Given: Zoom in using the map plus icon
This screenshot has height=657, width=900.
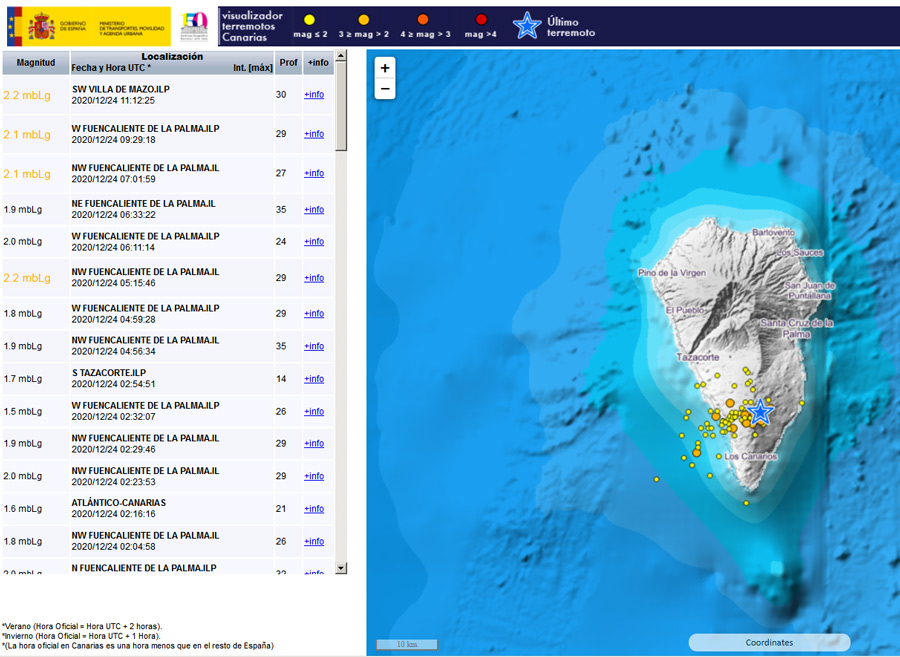Looking at the screenshot, I should tap(384, 69).
